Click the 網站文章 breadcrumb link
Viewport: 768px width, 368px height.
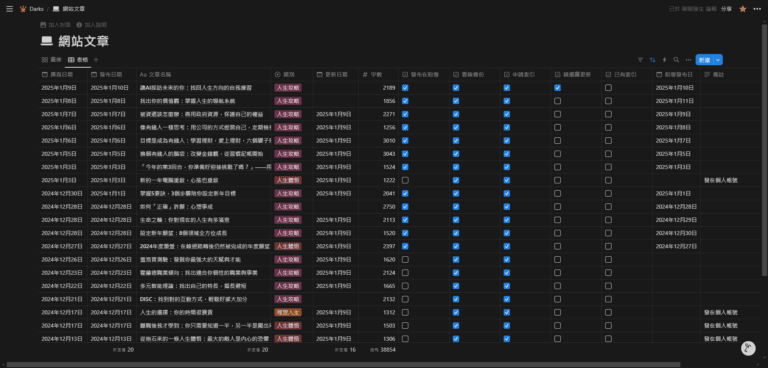74,9
